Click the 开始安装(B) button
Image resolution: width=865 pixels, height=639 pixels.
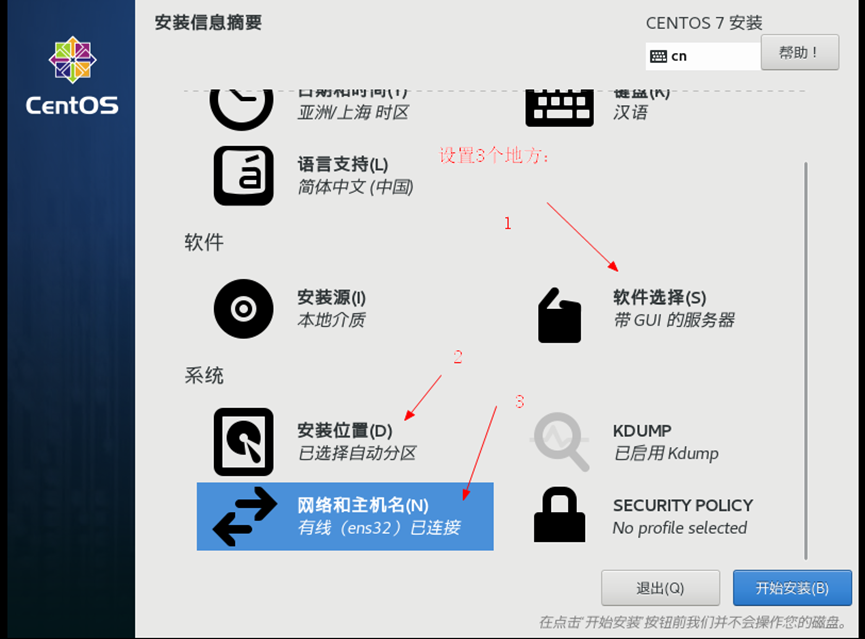(792, 588)
